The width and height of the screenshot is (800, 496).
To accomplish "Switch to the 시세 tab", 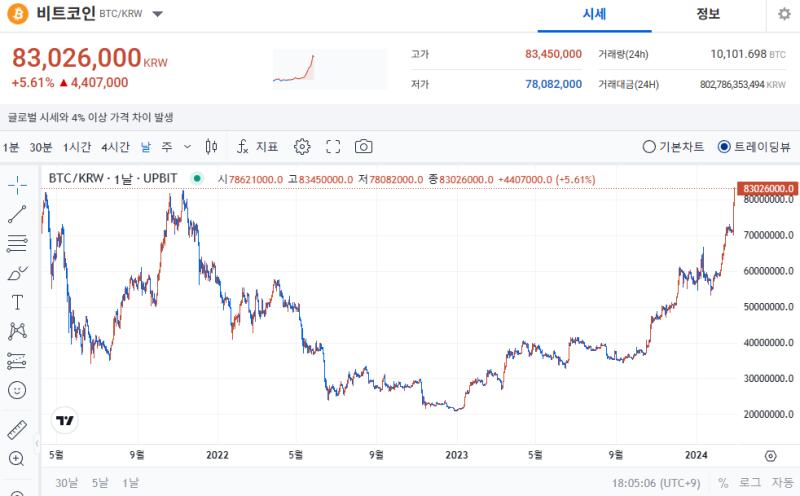I will coord(594,14).
